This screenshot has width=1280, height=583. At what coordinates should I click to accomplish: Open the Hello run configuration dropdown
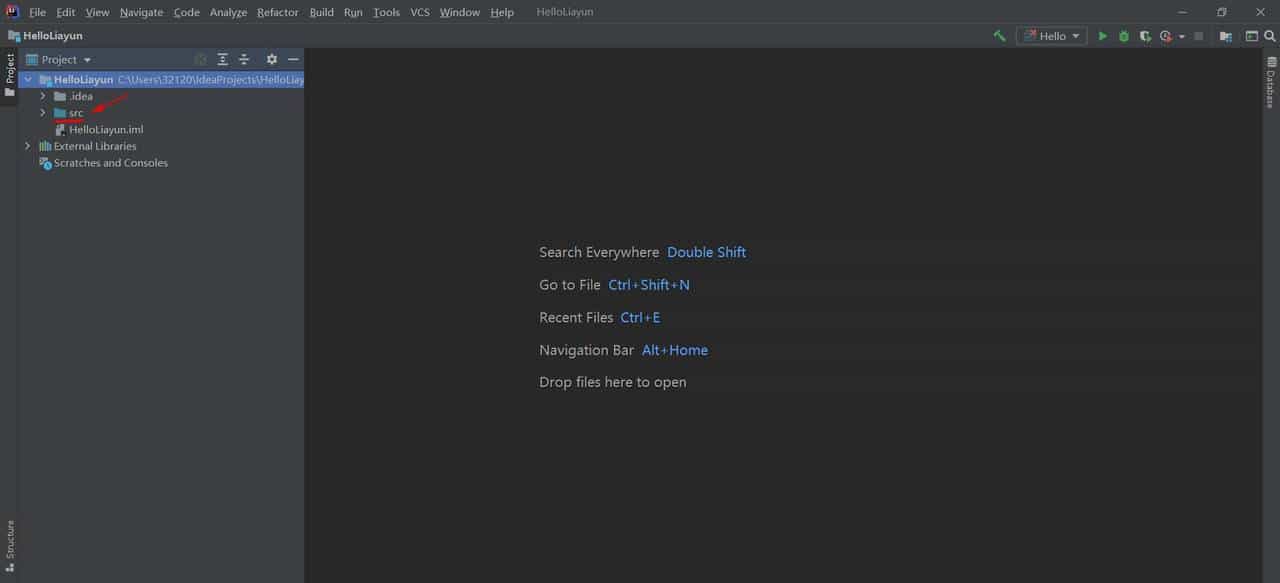tap(1077, 35)
